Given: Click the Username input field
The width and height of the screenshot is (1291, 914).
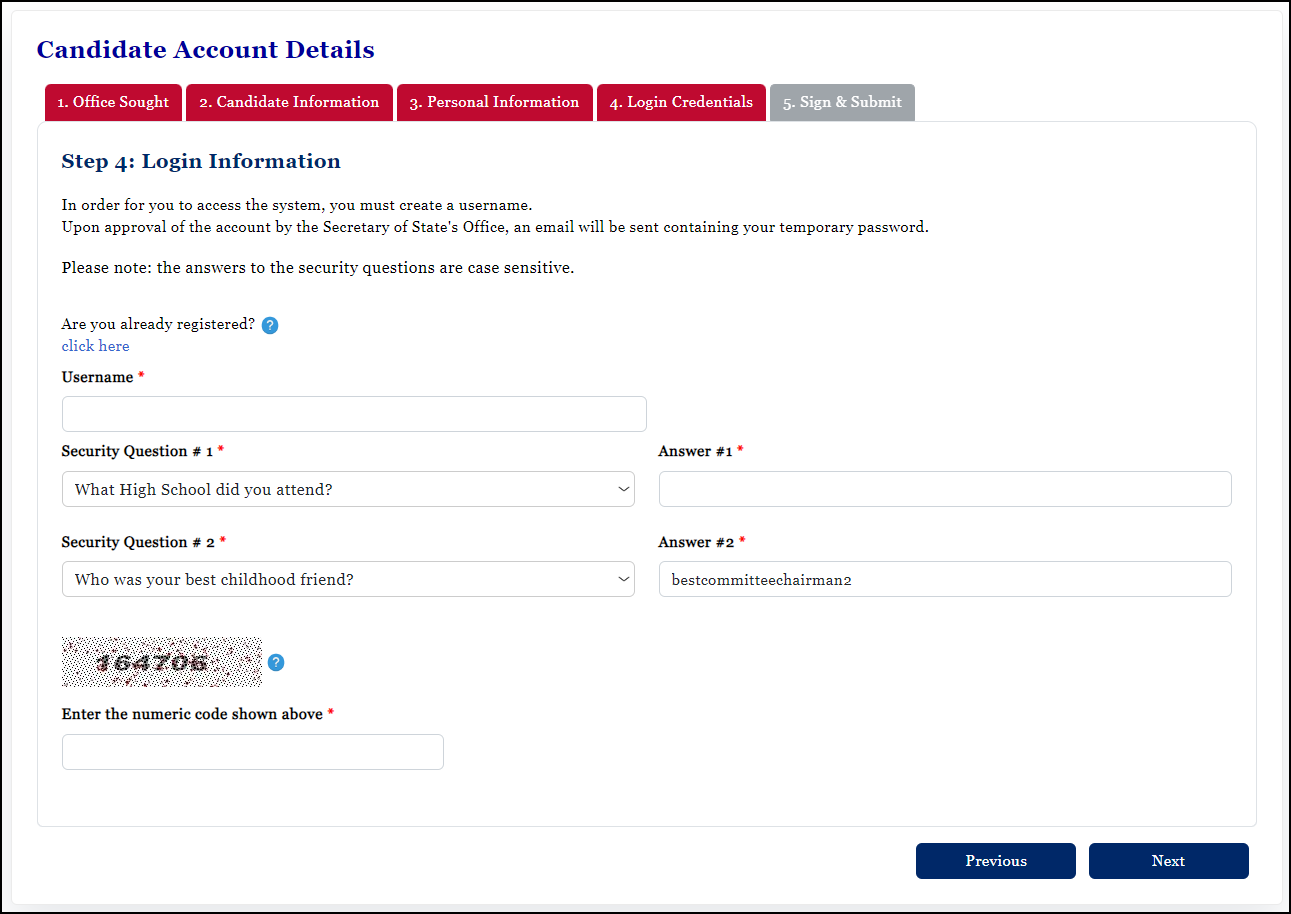Looking at the screenshot, I should pyautogui.click(x=354, y=413).
